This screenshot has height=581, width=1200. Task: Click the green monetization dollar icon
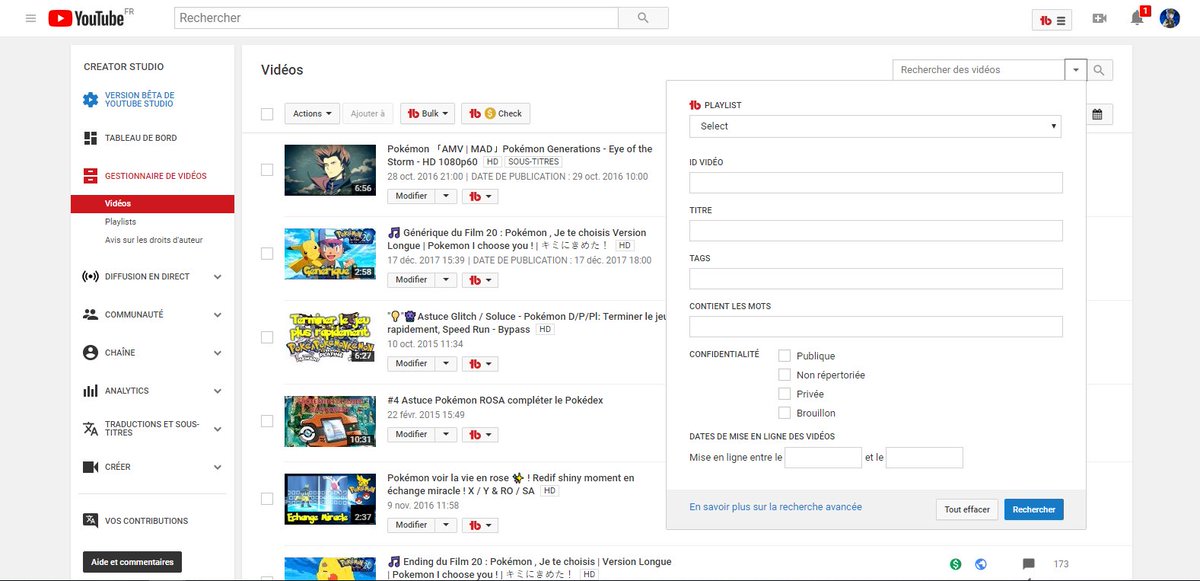(x=956, y=564)
